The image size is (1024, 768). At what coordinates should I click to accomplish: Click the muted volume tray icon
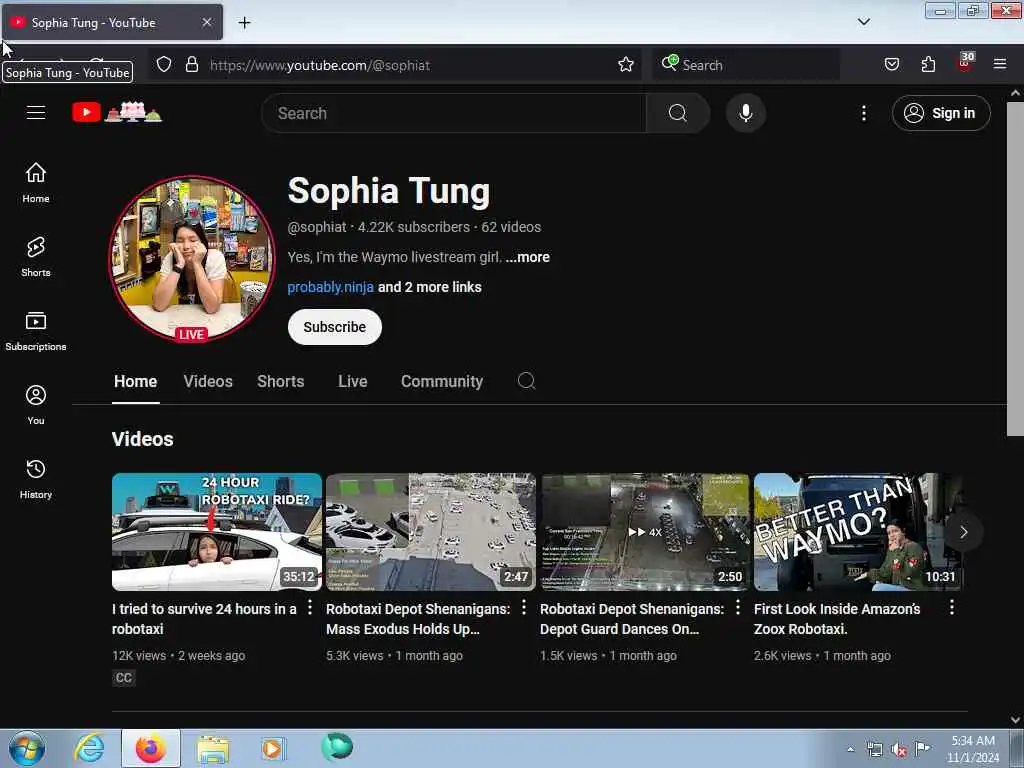(899, 750)
